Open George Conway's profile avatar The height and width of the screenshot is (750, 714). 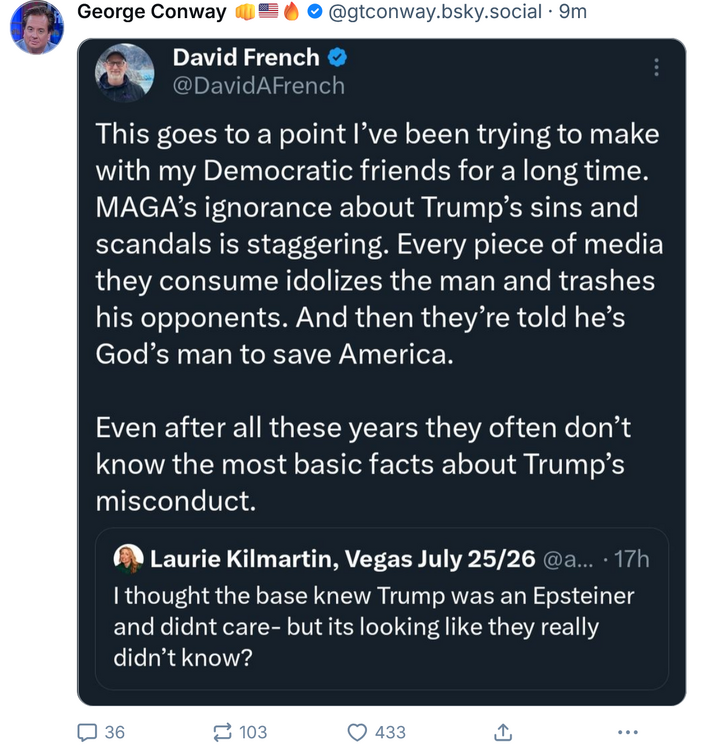36,26
